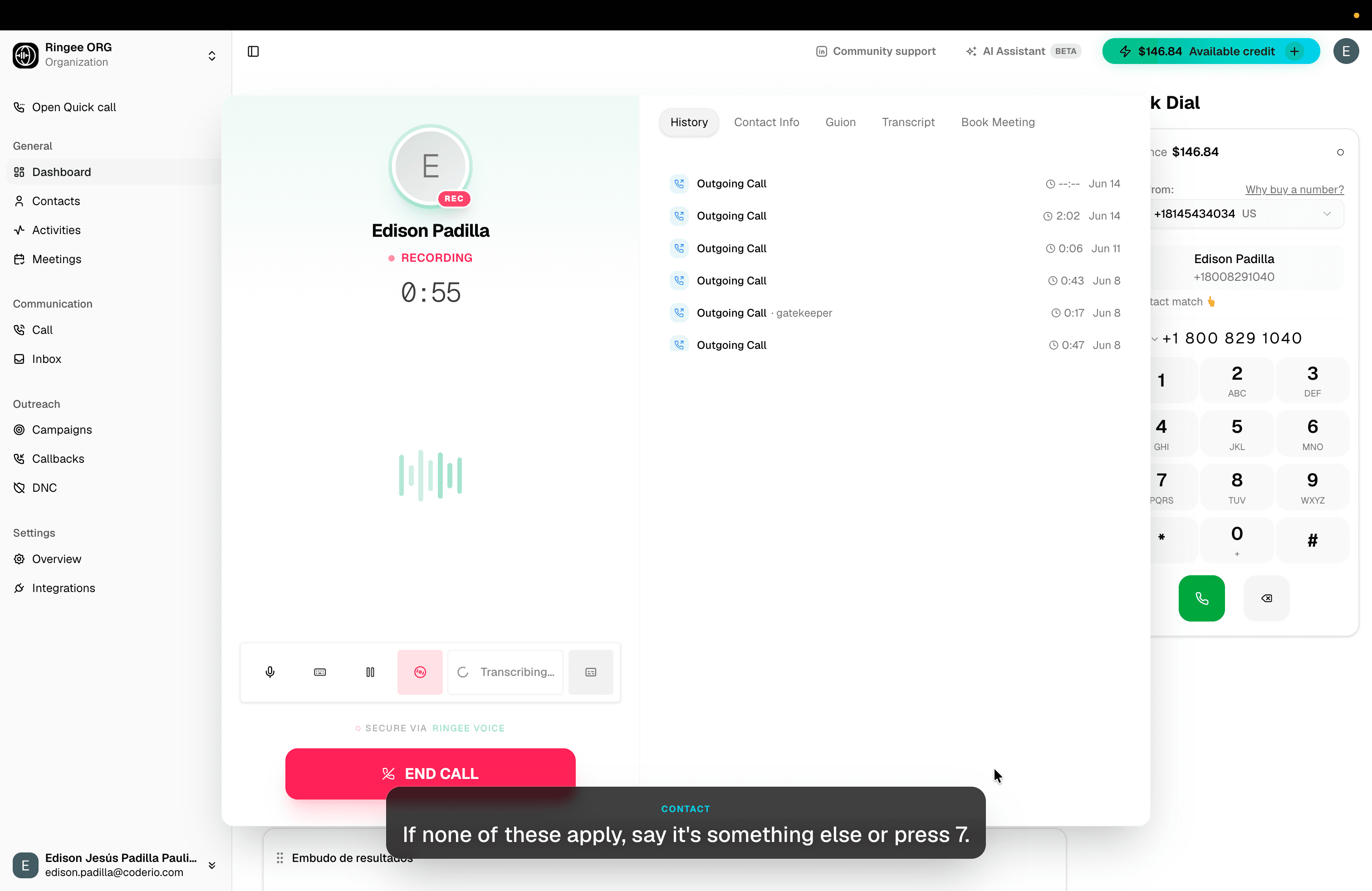Screen dimensions: 1372x891
Task: Open Outgoing Call lasting 0:47
Action: [x=895, y=345]
